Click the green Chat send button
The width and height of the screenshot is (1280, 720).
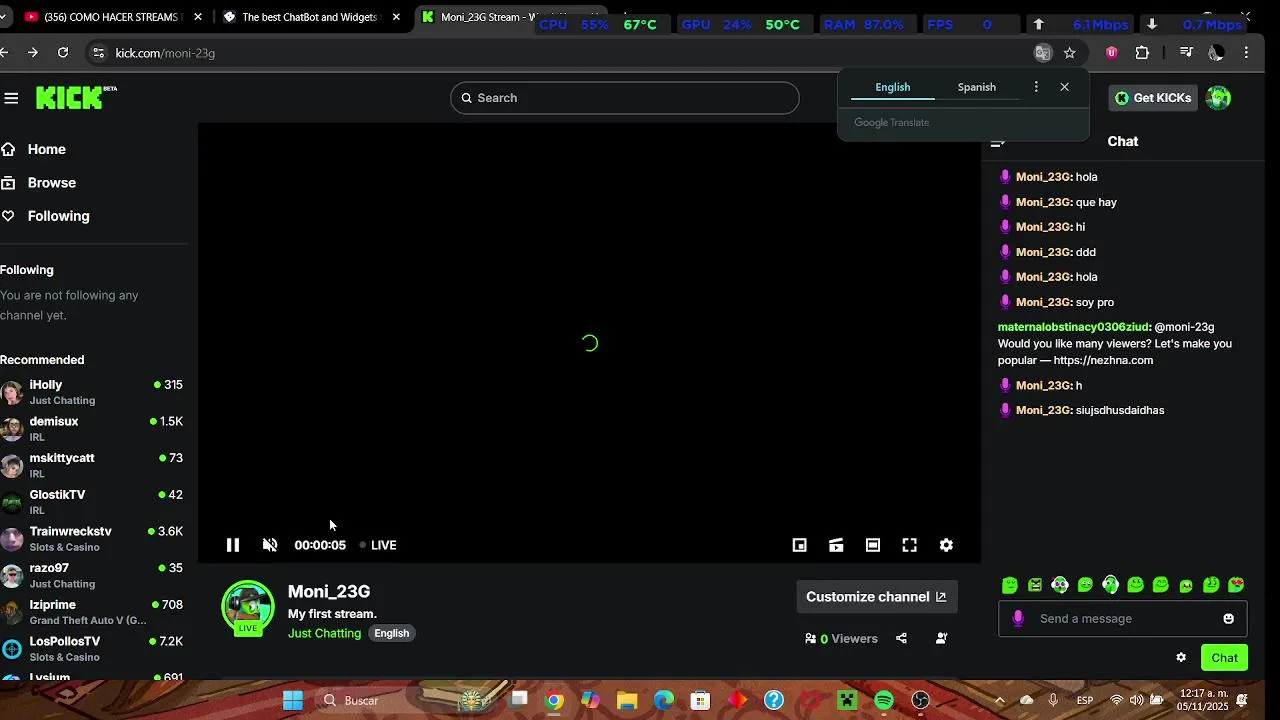[1224, 658]
